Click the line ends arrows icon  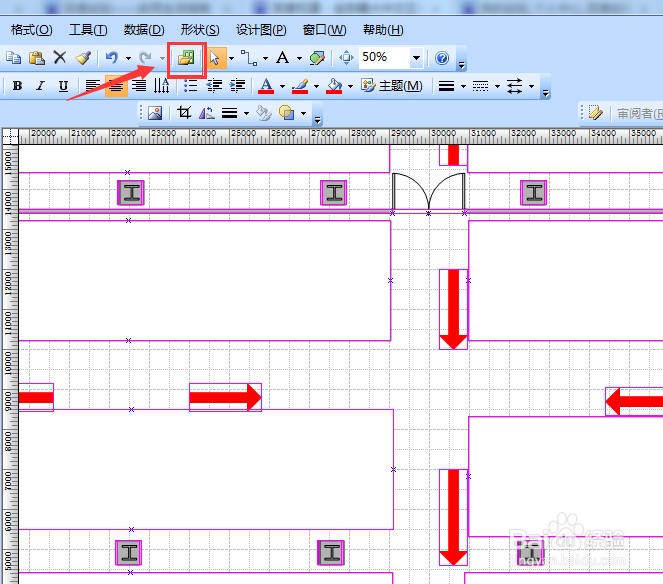(515, 86)
